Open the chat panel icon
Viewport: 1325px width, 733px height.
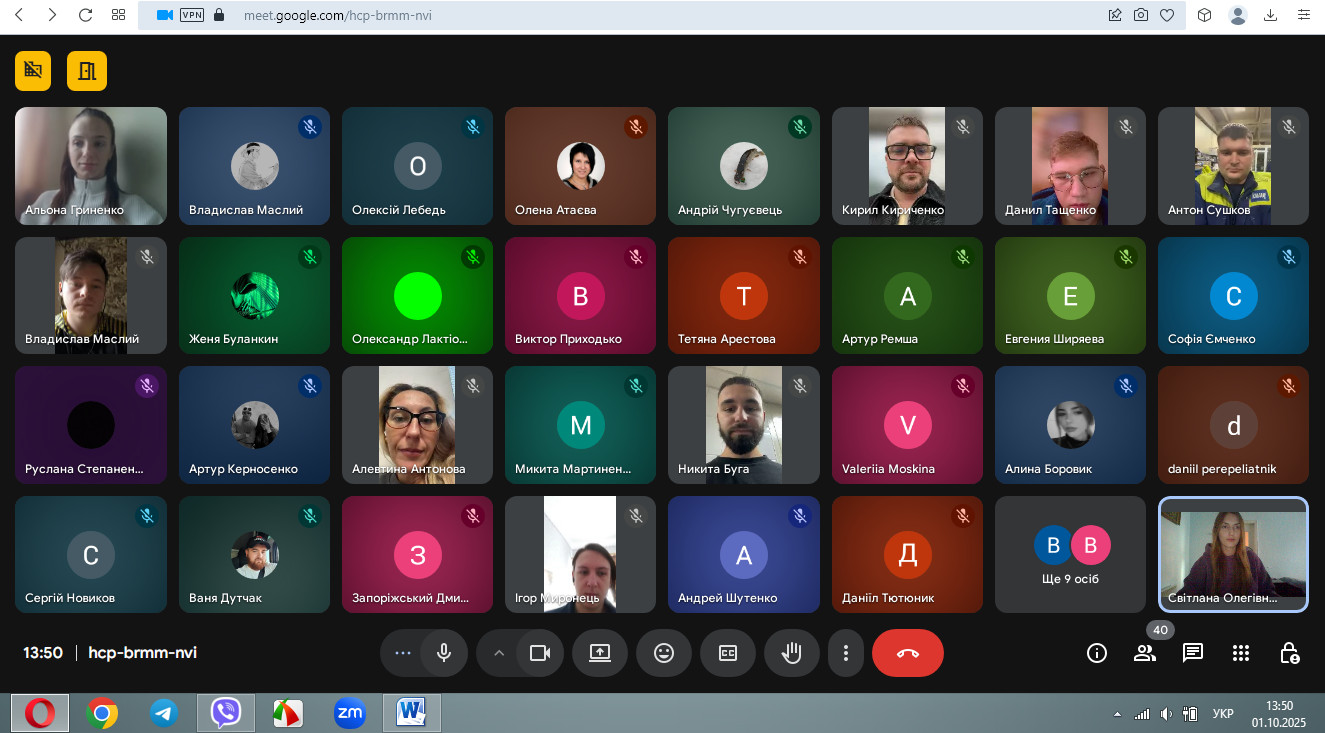pyautogui.click(x=1192, y=653)
